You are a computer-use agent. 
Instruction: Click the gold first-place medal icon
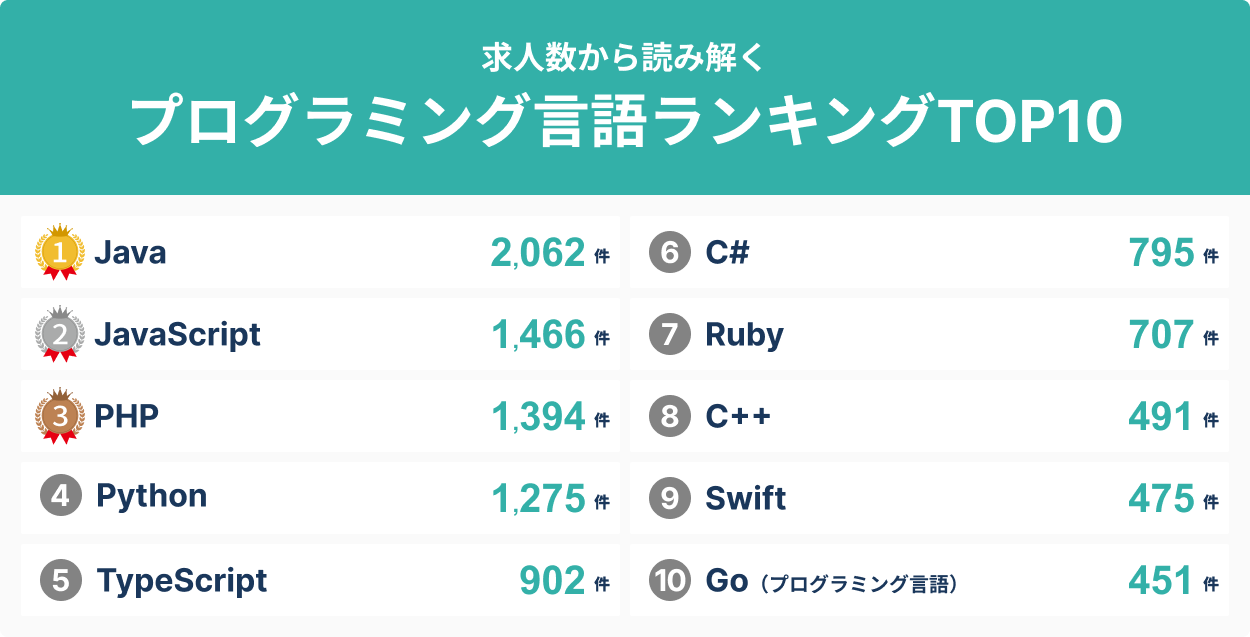pos(60,252)
